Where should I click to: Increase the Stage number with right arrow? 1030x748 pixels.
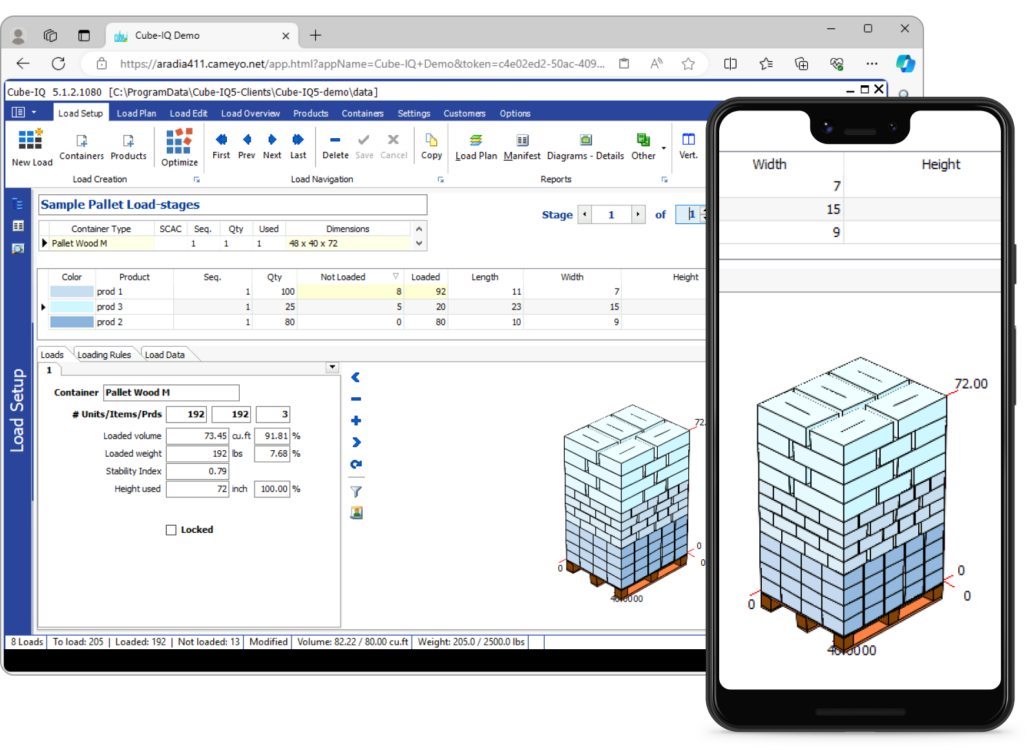coord(637,214)
